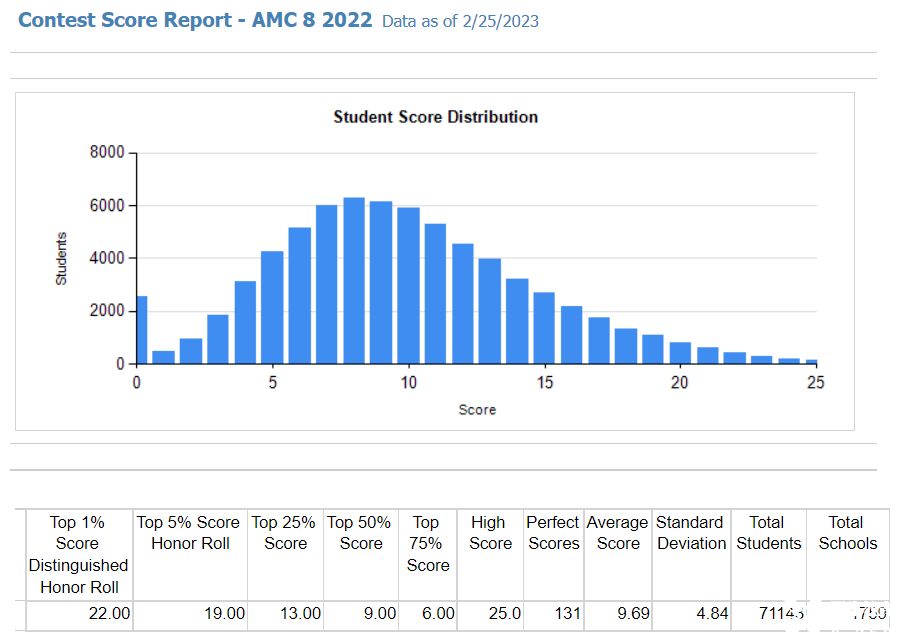Select the Perfect Scores column header
This screenshot has width=899, height=641.
pos(553,533)
